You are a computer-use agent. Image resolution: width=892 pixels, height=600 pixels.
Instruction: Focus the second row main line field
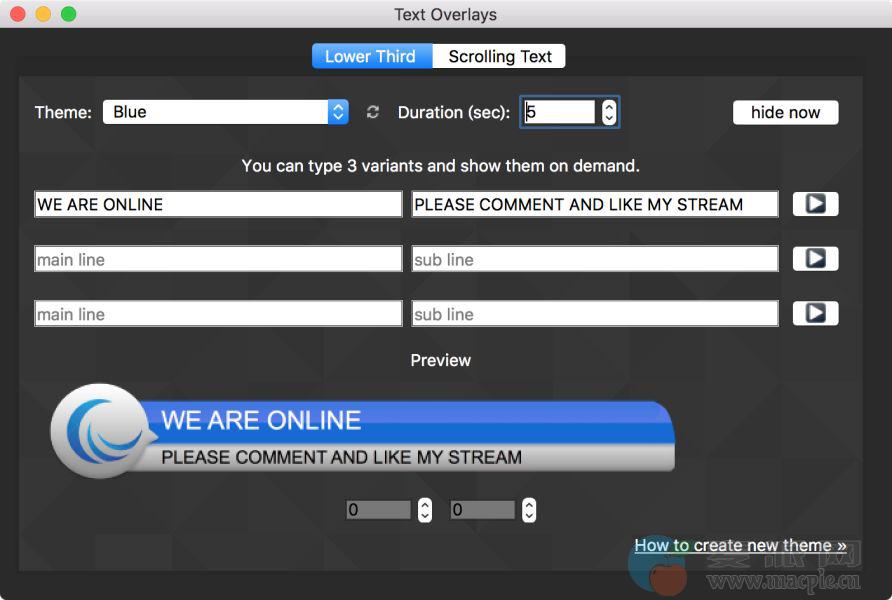click(x=218, y=259)
